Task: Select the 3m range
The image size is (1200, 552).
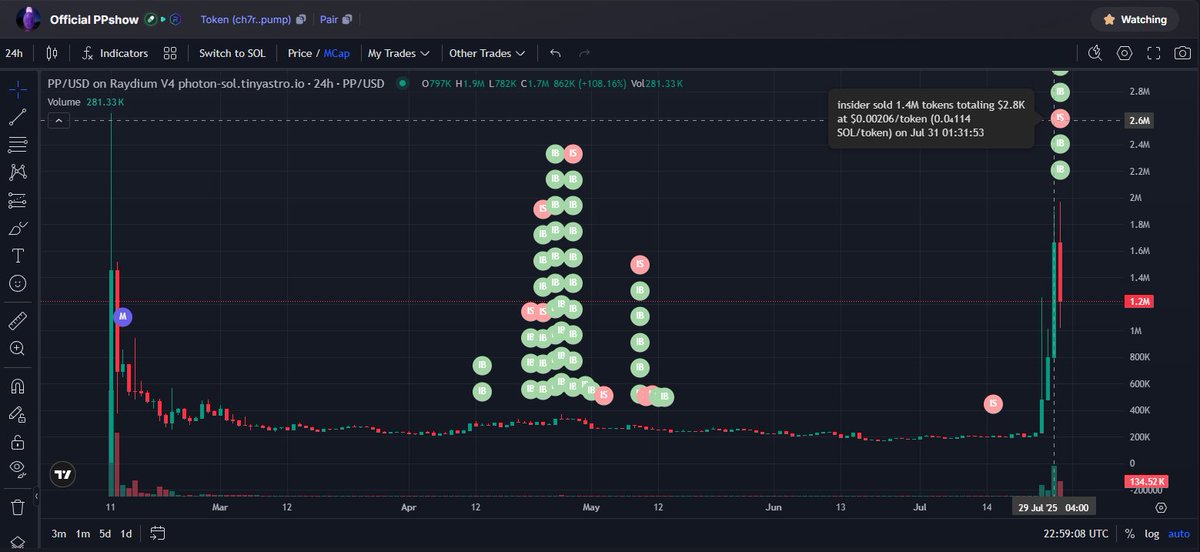Action: coord(59,533)
